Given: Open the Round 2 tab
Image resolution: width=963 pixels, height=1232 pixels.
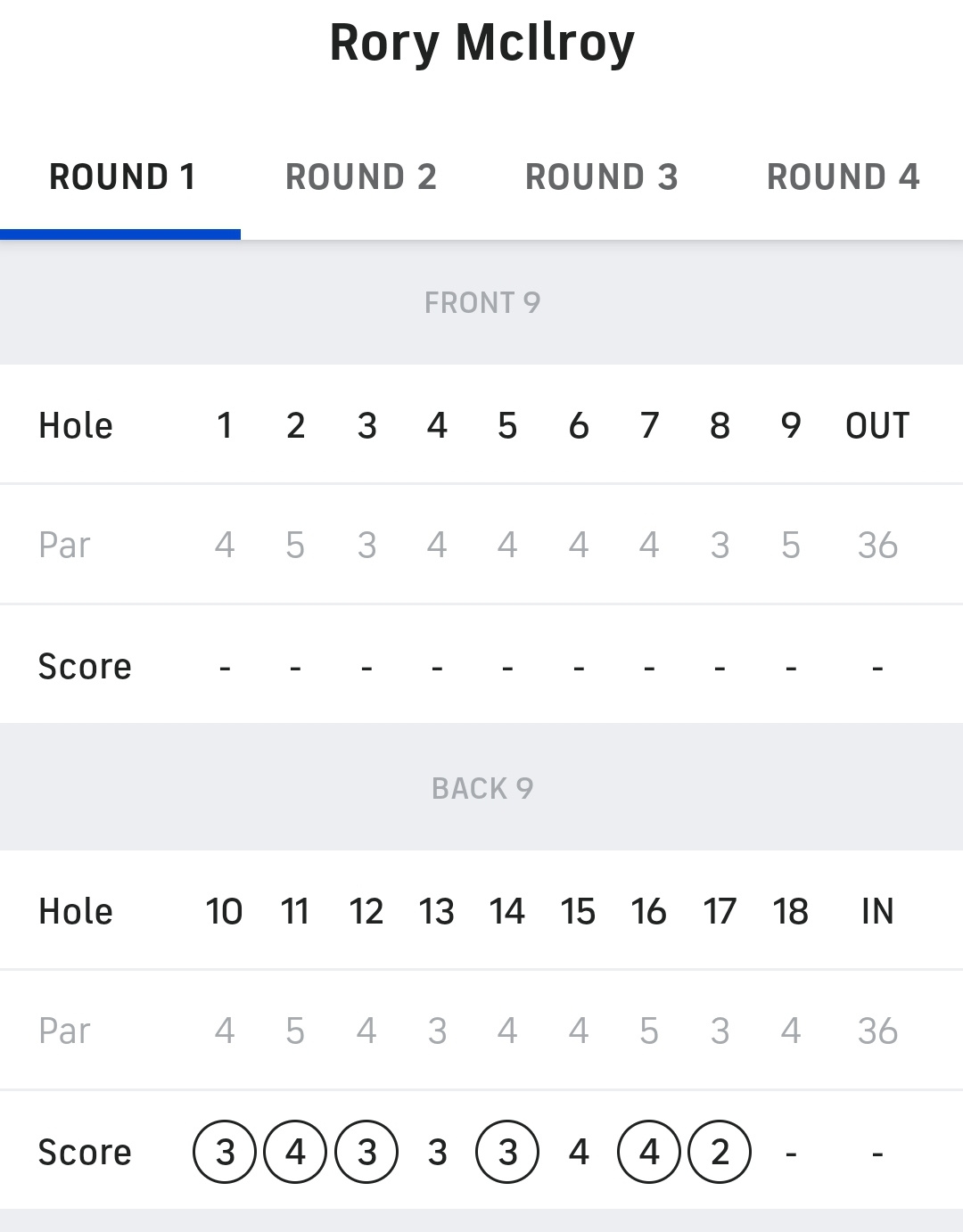Looking at the screenshot, I should (x=361, y=177).
